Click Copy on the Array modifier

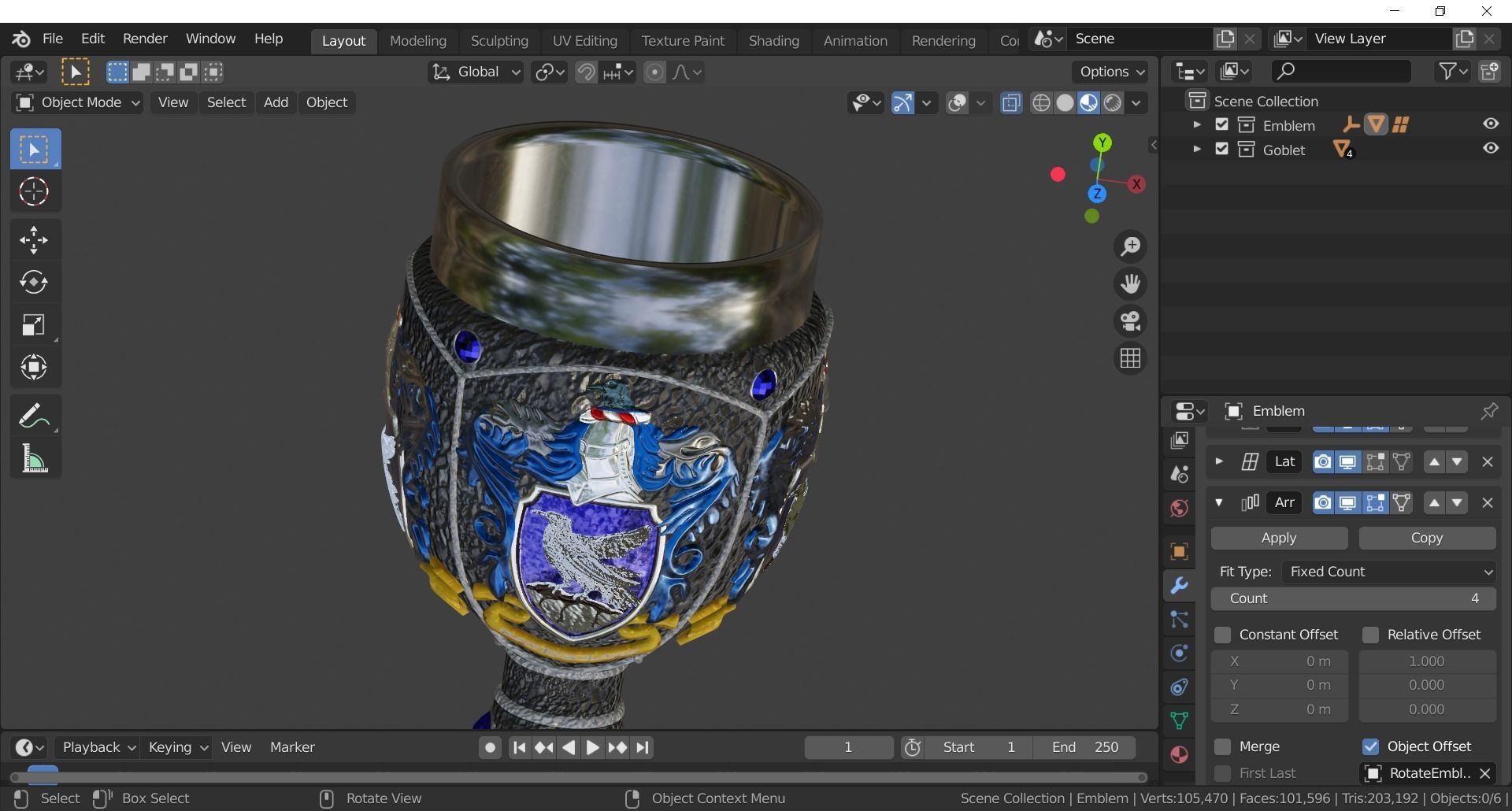1427,539
